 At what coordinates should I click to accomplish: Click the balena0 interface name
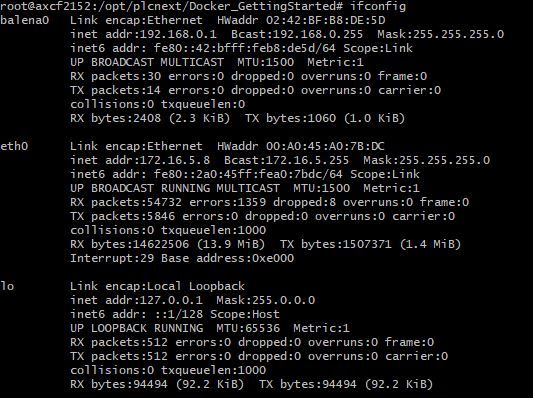(x=24, y=20)
